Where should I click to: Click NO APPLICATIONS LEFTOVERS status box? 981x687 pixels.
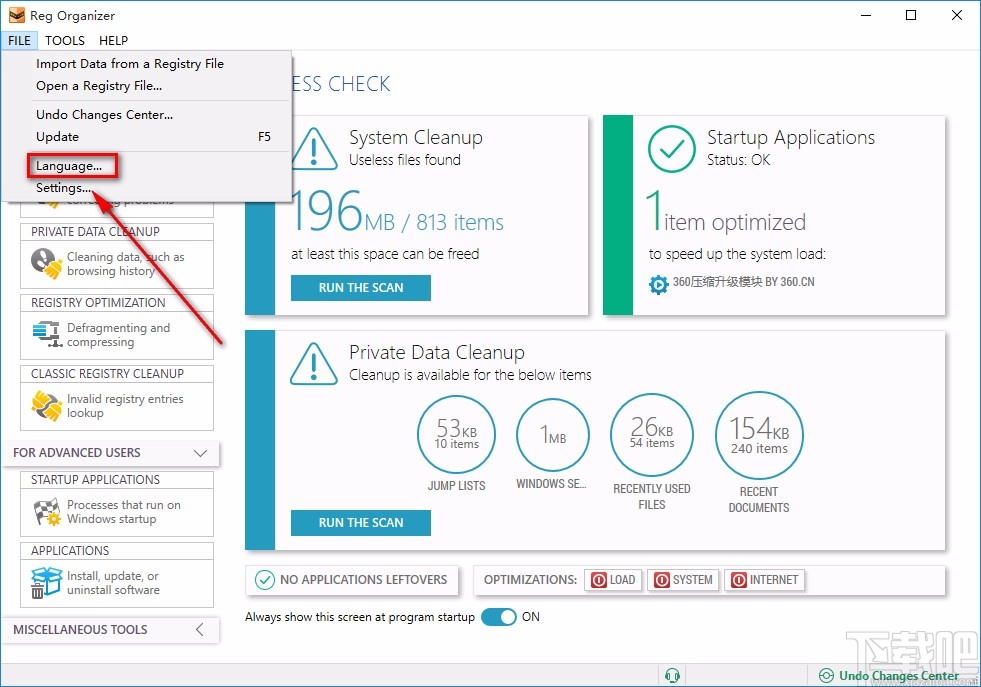352,580
